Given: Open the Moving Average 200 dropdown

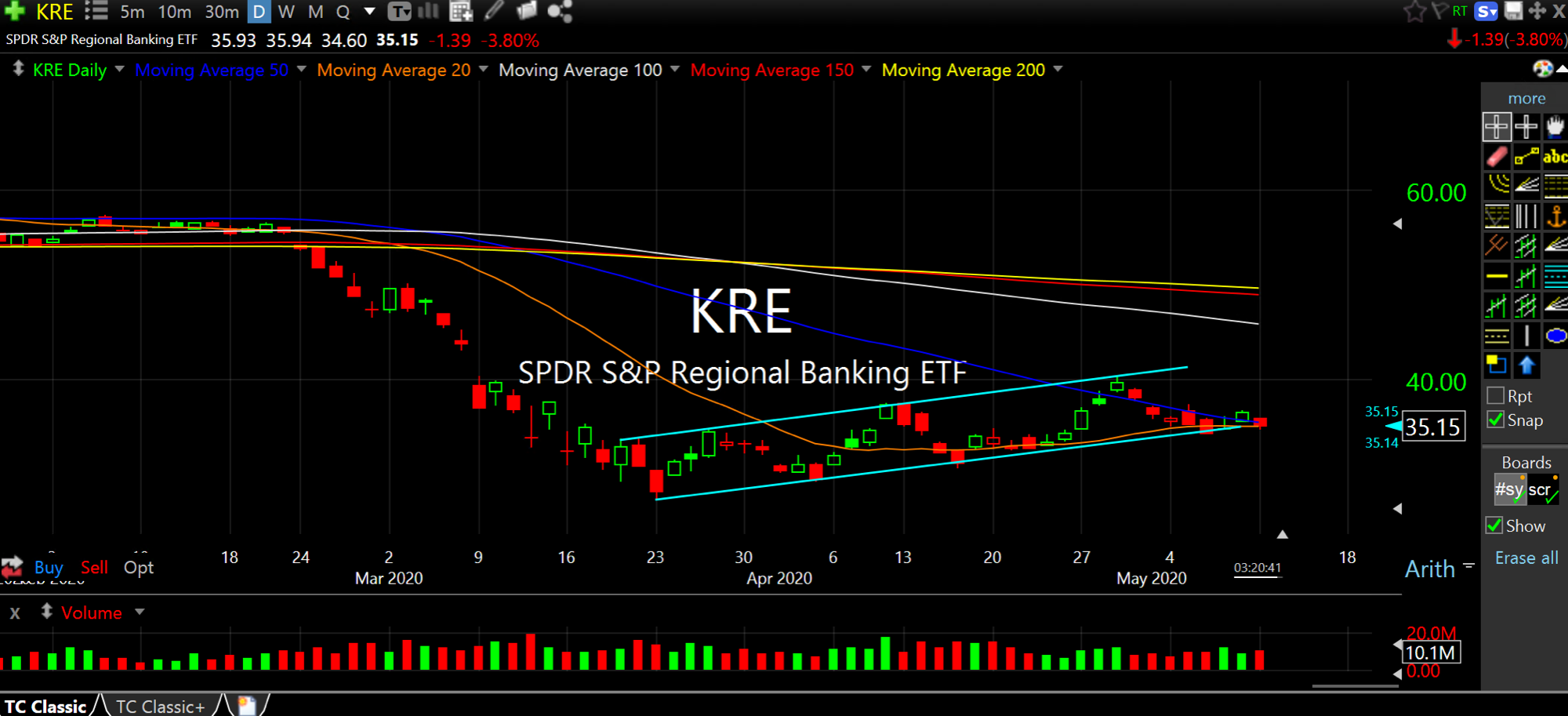Looking at the screenshot, I should (x=1058, y=69).
